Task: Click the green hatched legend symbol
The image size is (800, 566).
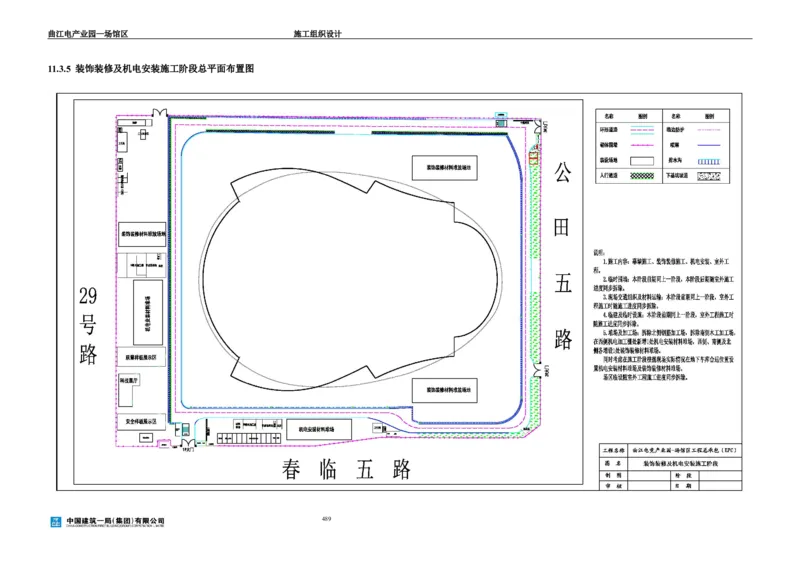Action: (642, 176)
